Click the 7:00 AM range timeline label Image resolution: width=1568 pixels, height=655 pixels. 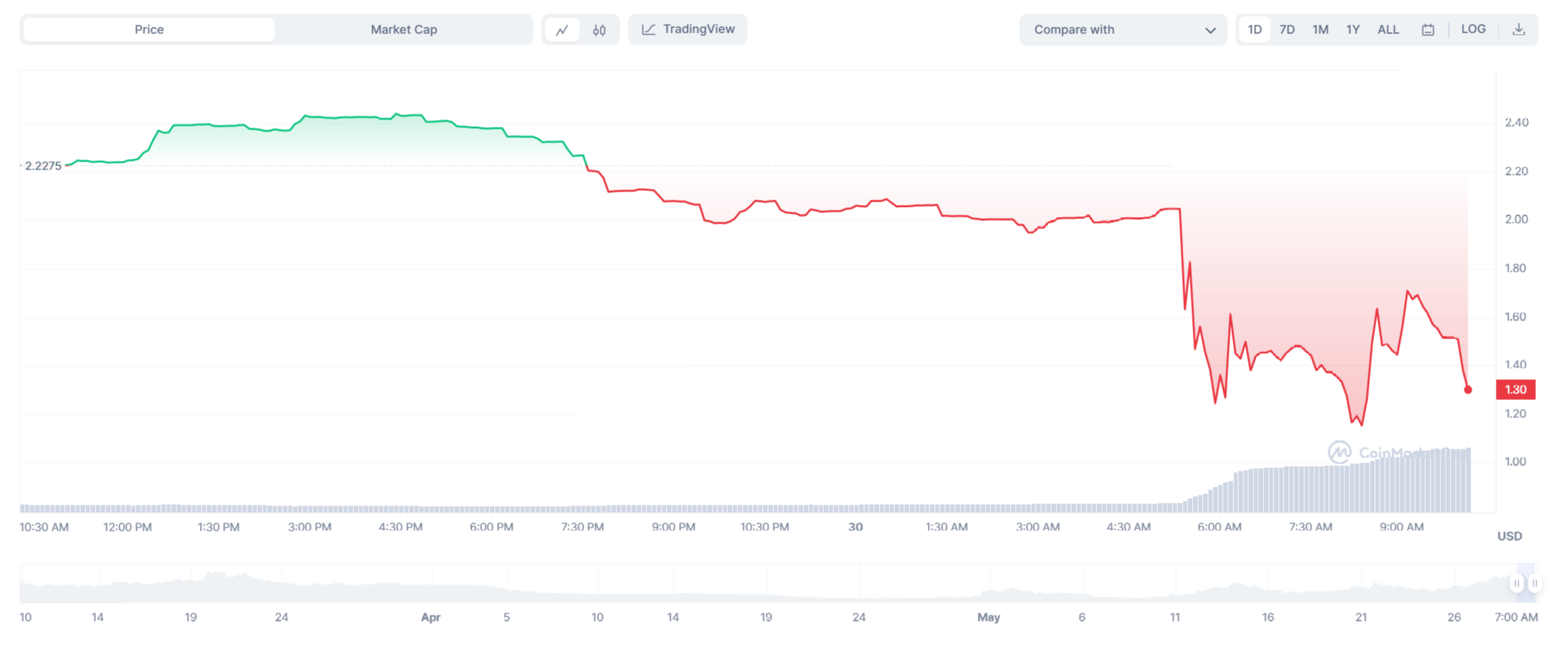(x=1516, y=618)
